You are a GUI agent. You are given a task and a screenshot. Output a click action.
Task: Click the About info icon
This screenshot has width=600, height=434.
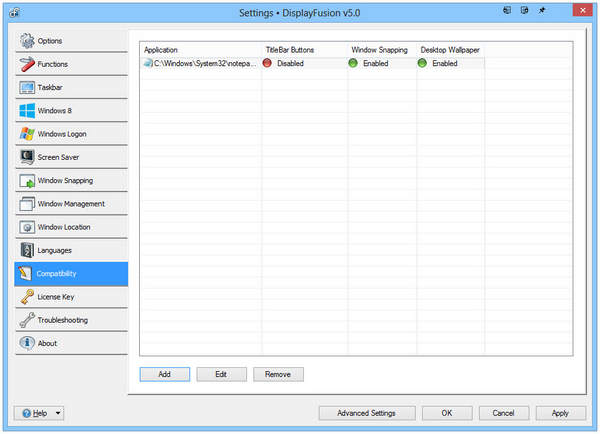click(x=27, y=343)
